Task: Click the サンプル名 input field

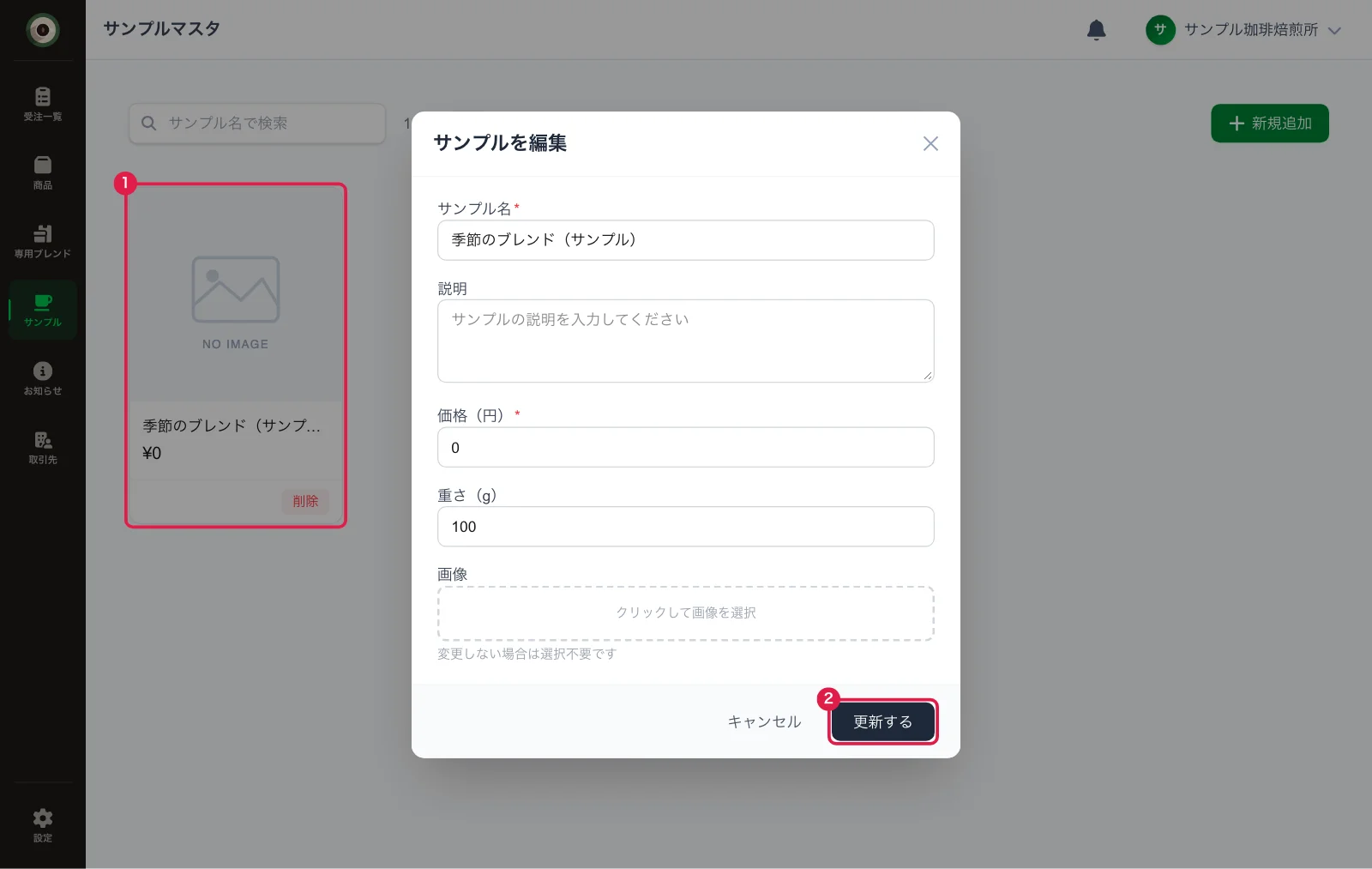Action: (x=686, y=240)
